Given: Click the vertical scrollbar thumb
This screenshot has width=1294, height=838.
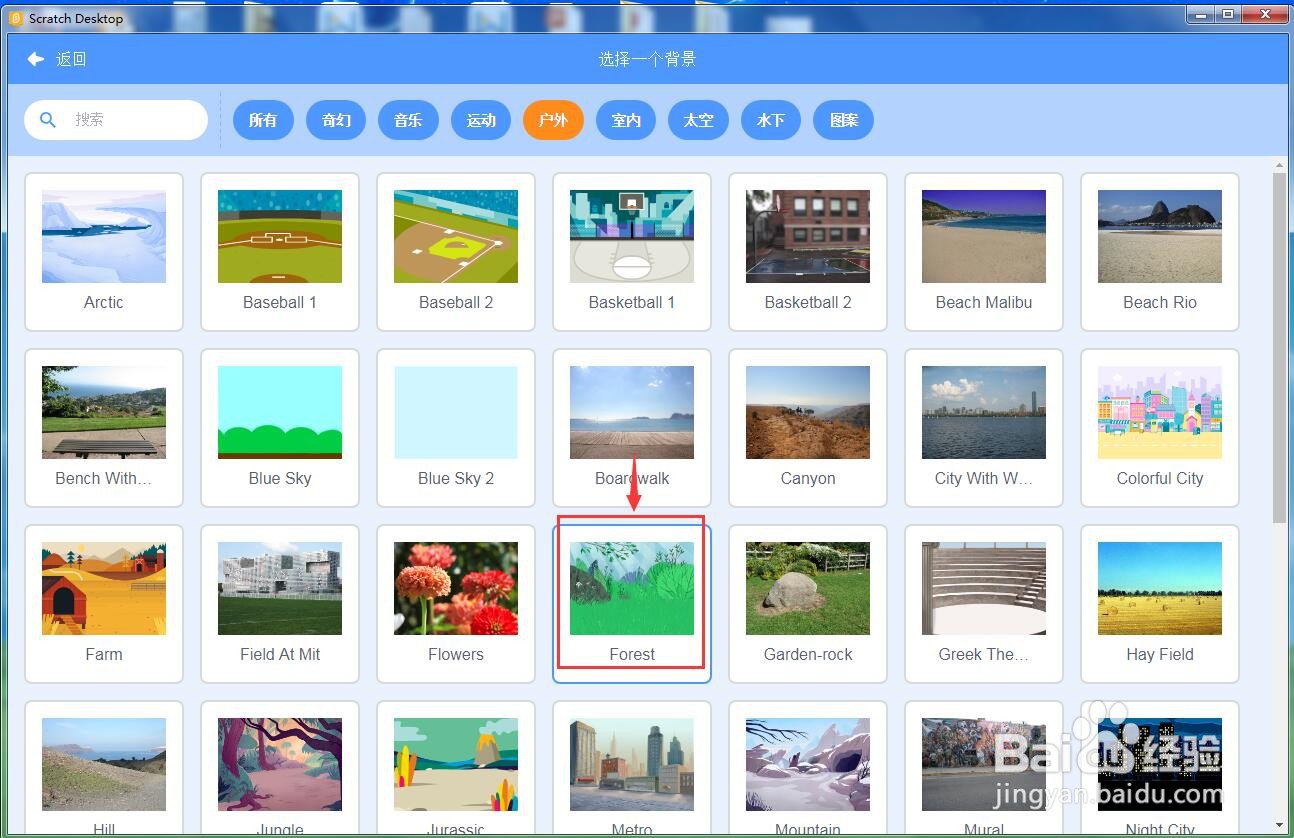Looking at the screenshot, I should pos(1279,346).
